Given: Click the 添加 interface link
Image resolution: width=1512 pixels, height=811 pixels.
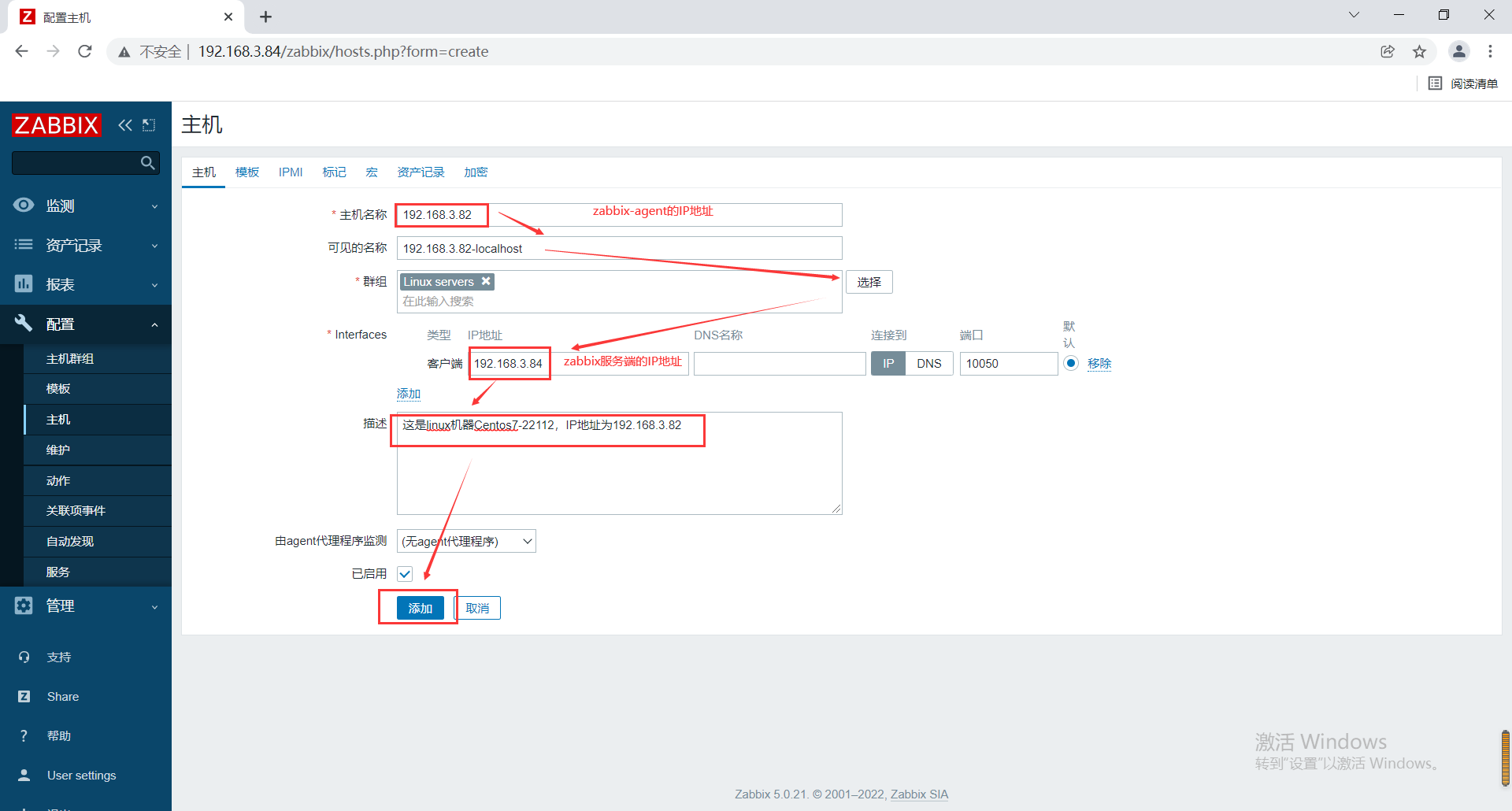Looking at the screenshot, I should pos(409,394).
